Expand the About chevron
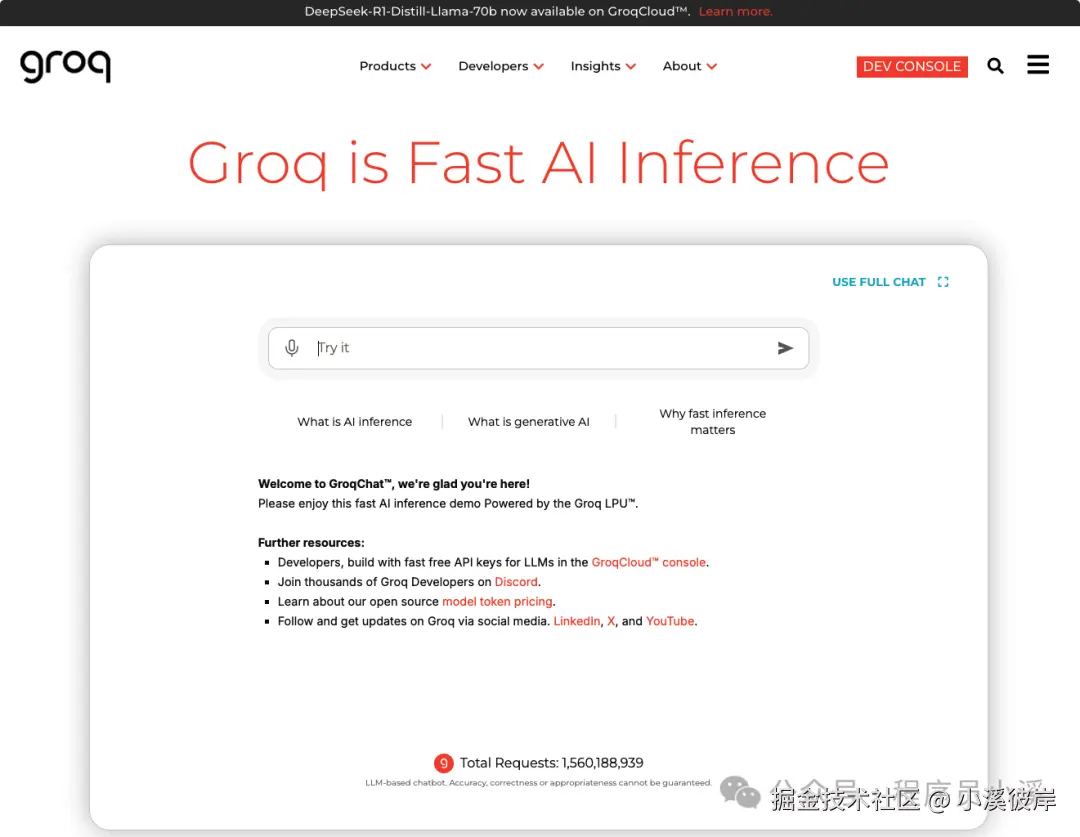The width and height of the screenshot is (1080, 837). tap(712, 67)
